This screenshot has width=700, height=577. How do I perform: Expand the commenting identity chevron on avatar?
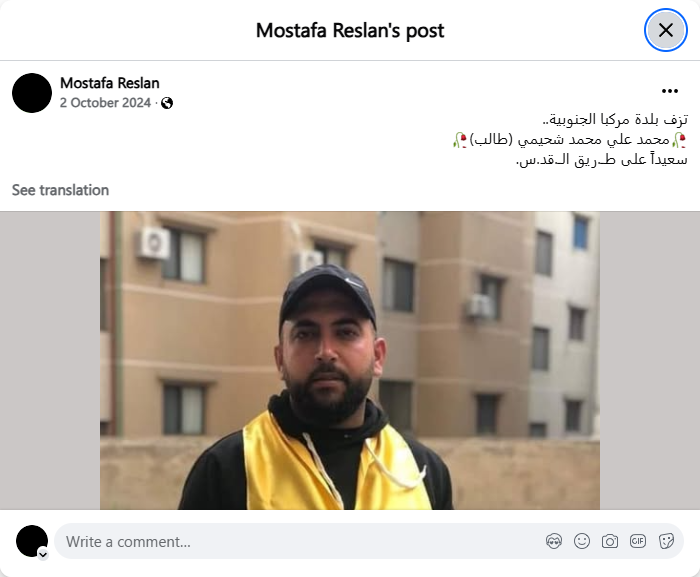[43, 555]
